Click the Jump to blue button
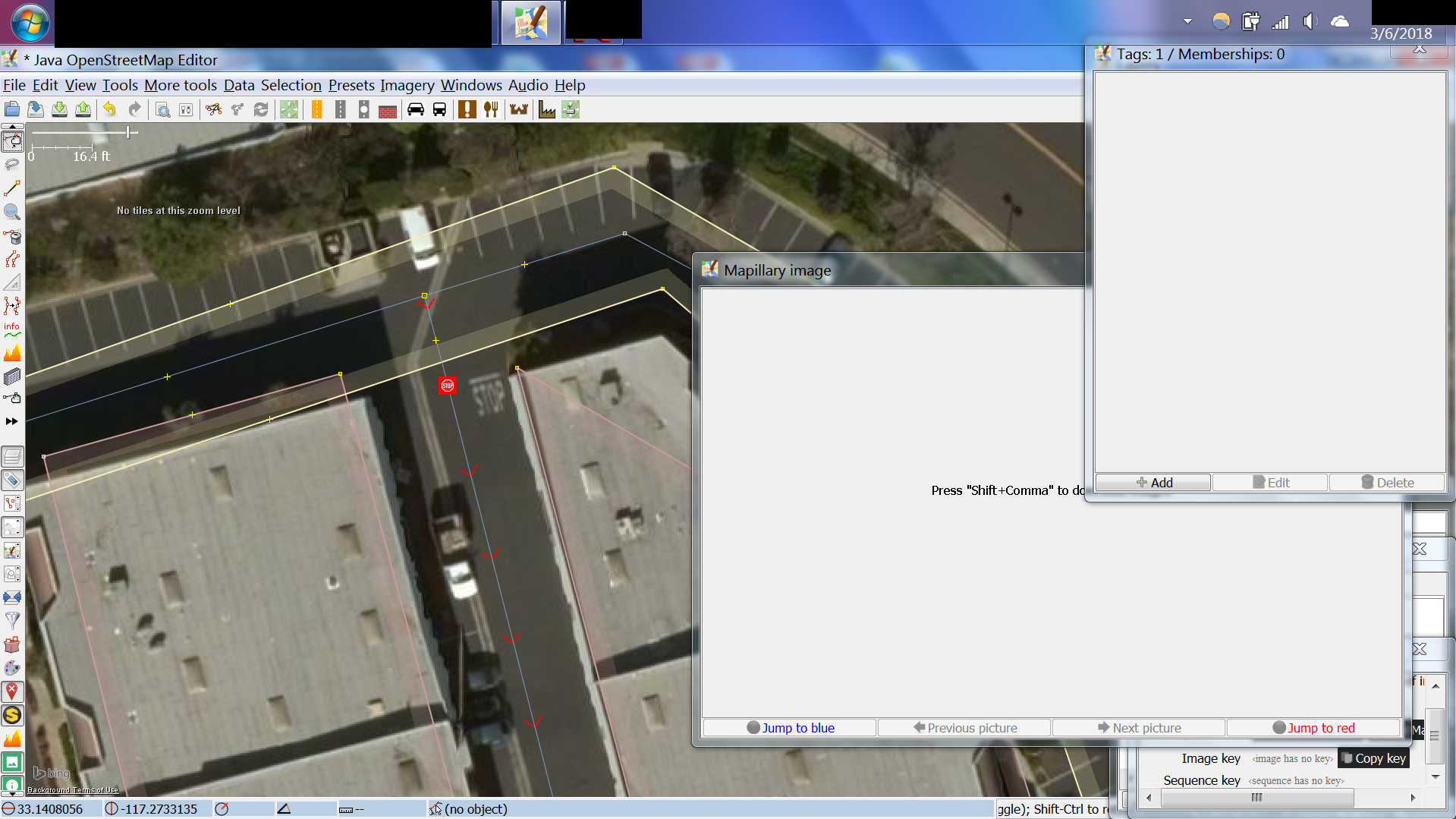Viewport: 1456px width, 819px height. click(790, 727)
